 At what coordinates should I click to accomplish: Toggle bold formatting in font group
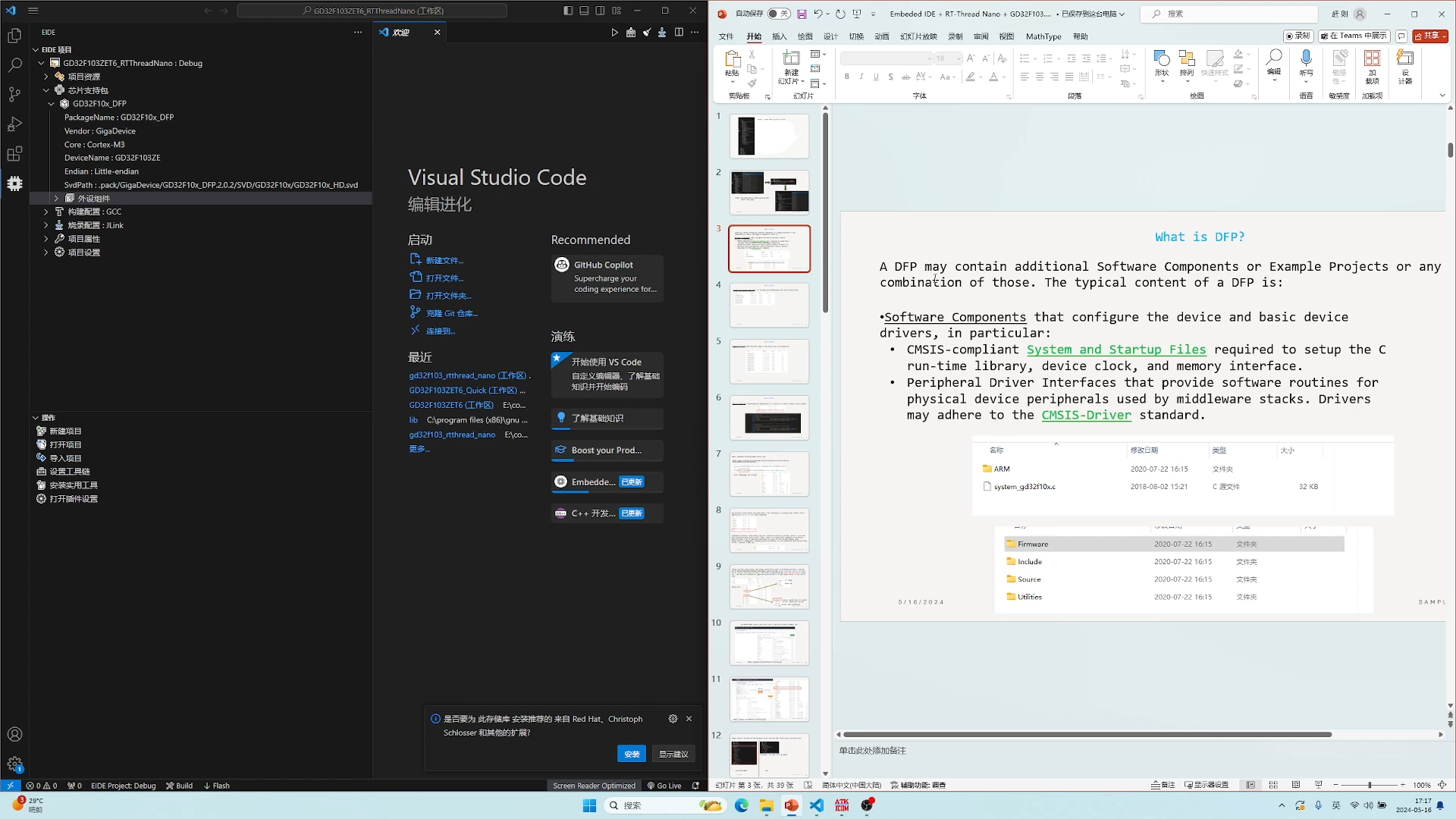(846, 77)
